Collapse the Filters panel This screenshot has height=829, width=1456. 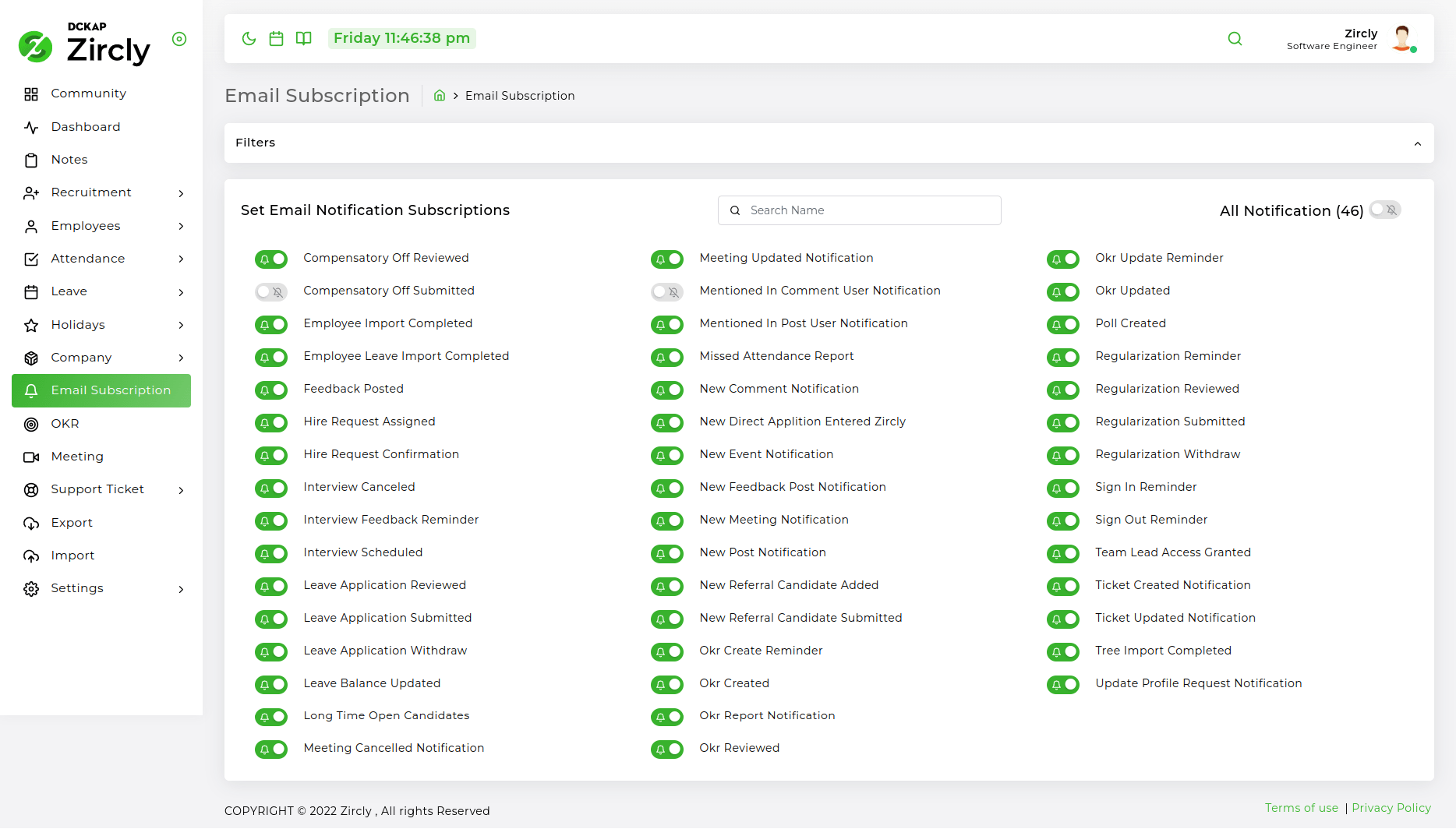point(1417,143)
